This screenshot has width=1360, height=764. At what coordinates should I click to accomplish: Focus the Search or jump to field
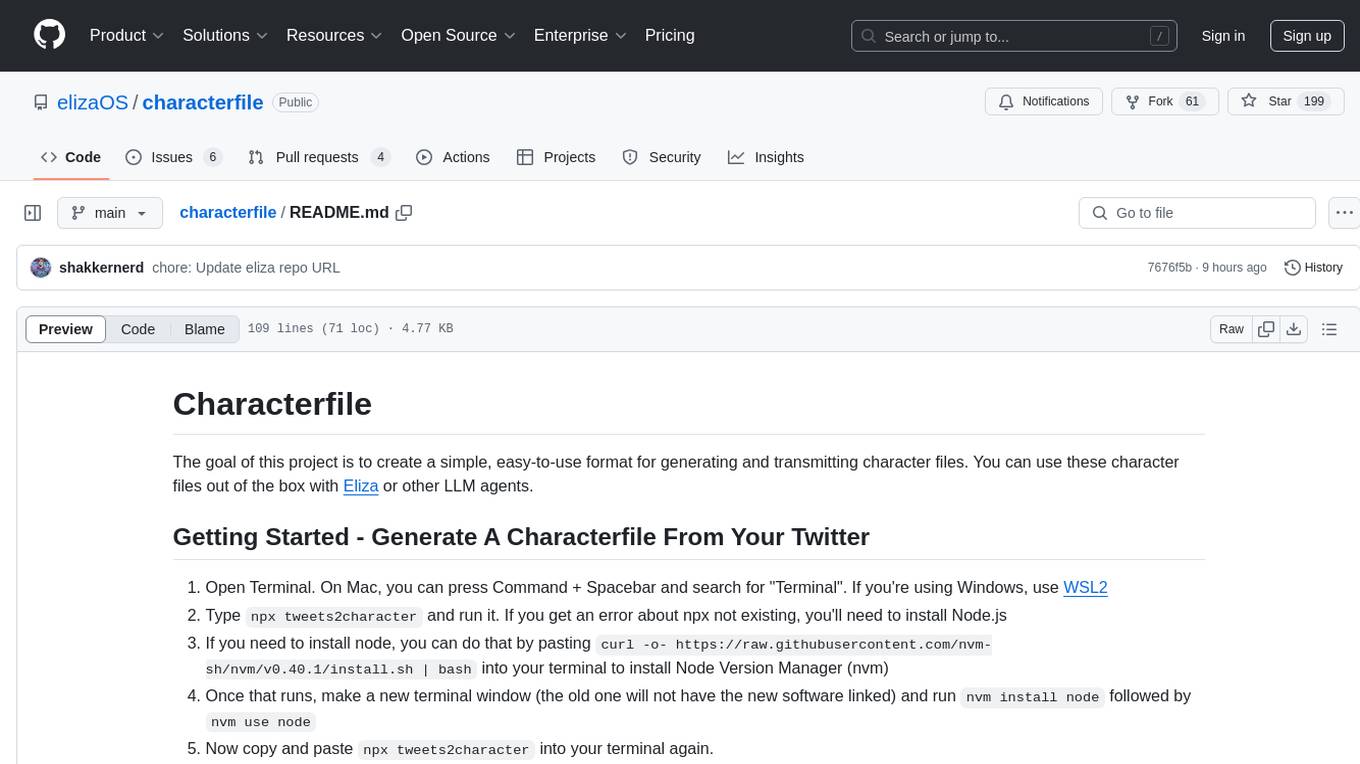tap(1014, 36)
